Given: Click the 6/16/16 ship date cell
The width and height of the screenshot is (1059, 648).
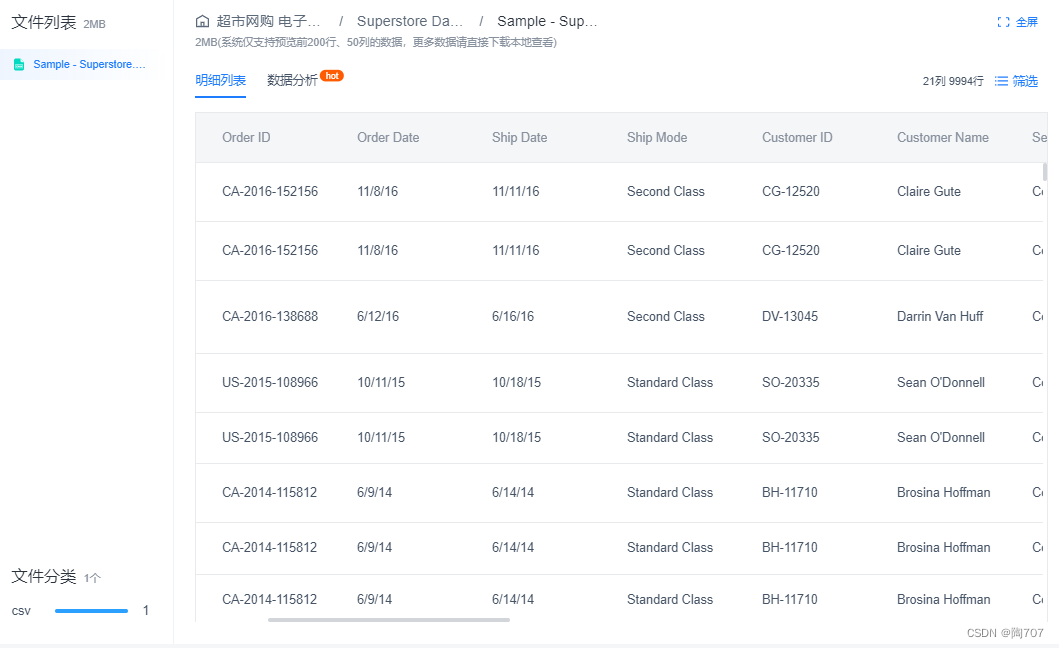Looking at the screenshot, I should (x=513, y=317).
